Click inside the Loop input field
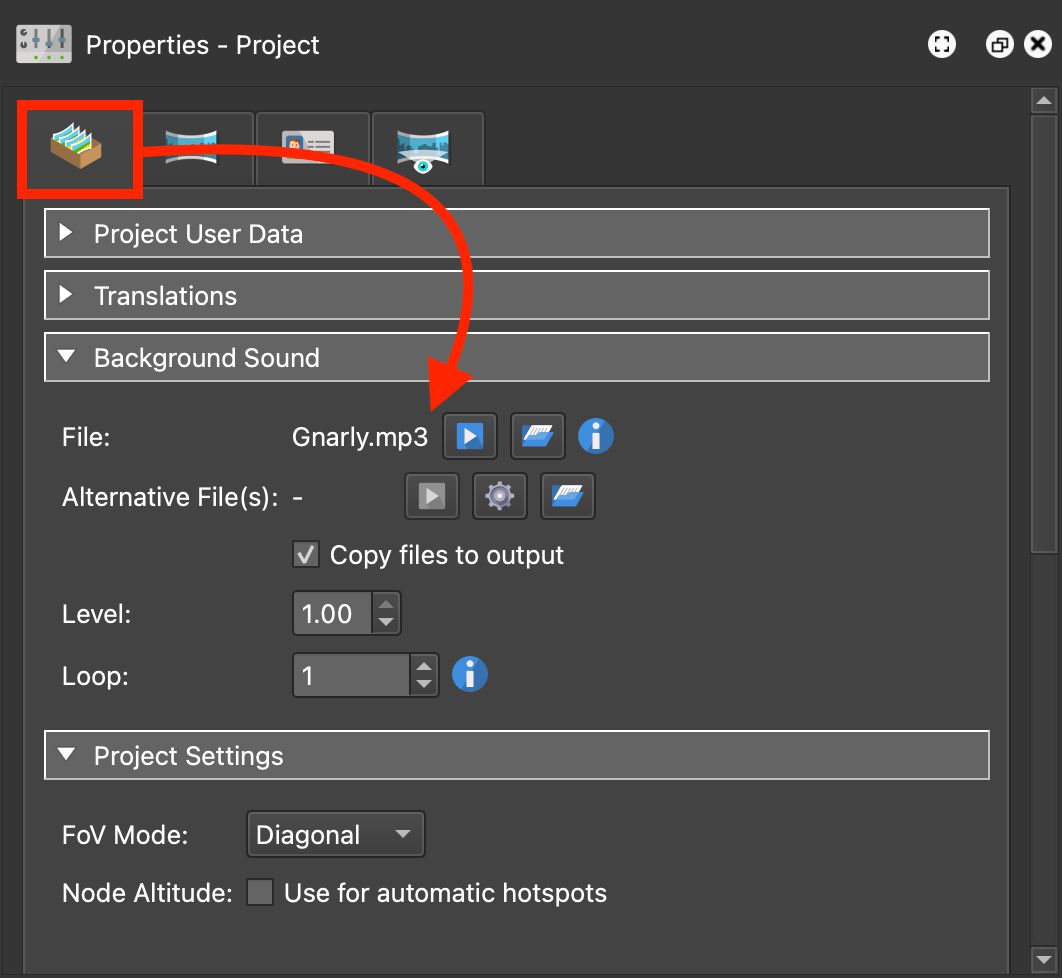 [345, 675]
